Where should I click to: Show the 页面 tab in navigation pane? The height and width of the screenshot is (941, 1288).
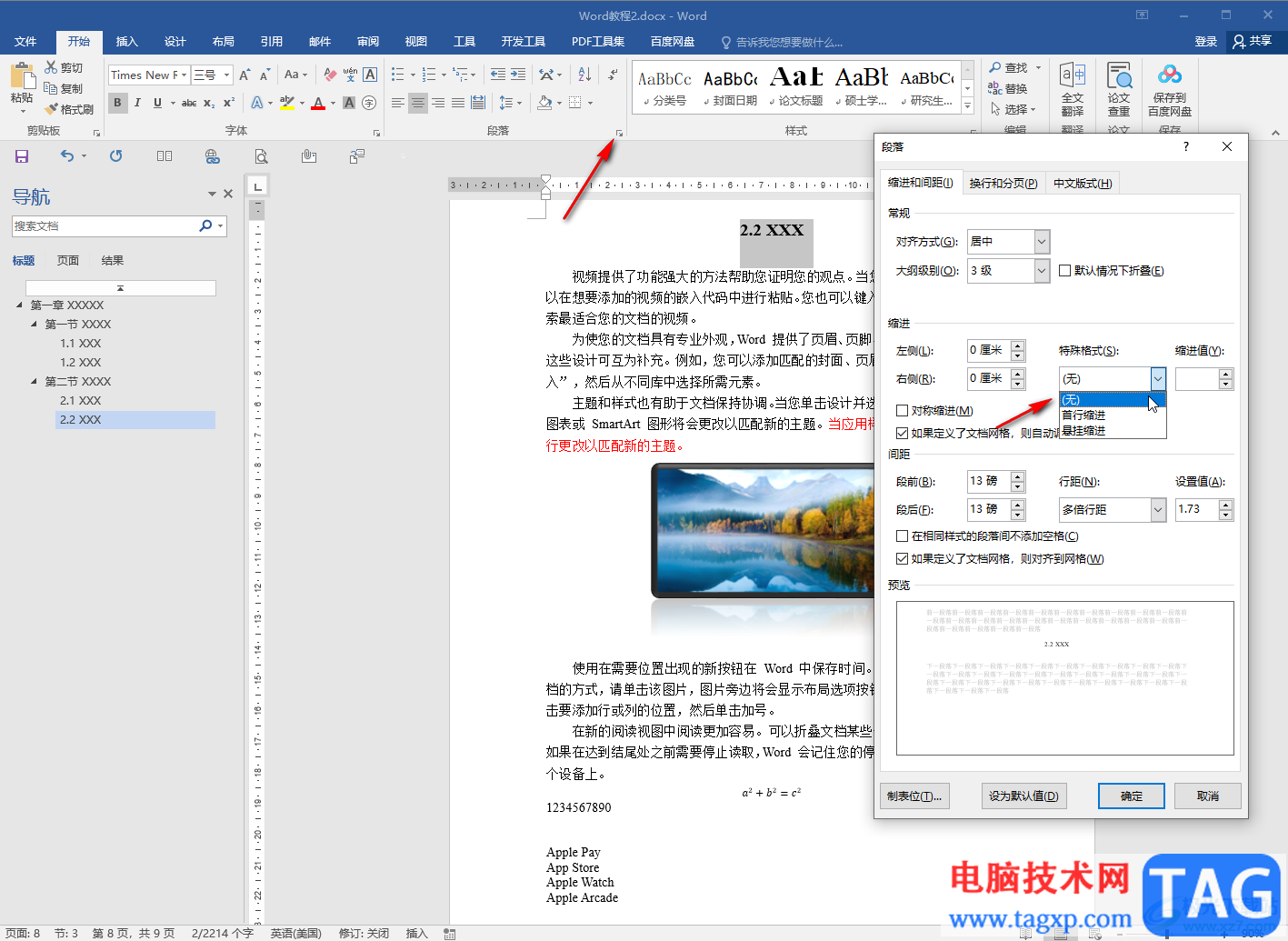tap(68, 261)
